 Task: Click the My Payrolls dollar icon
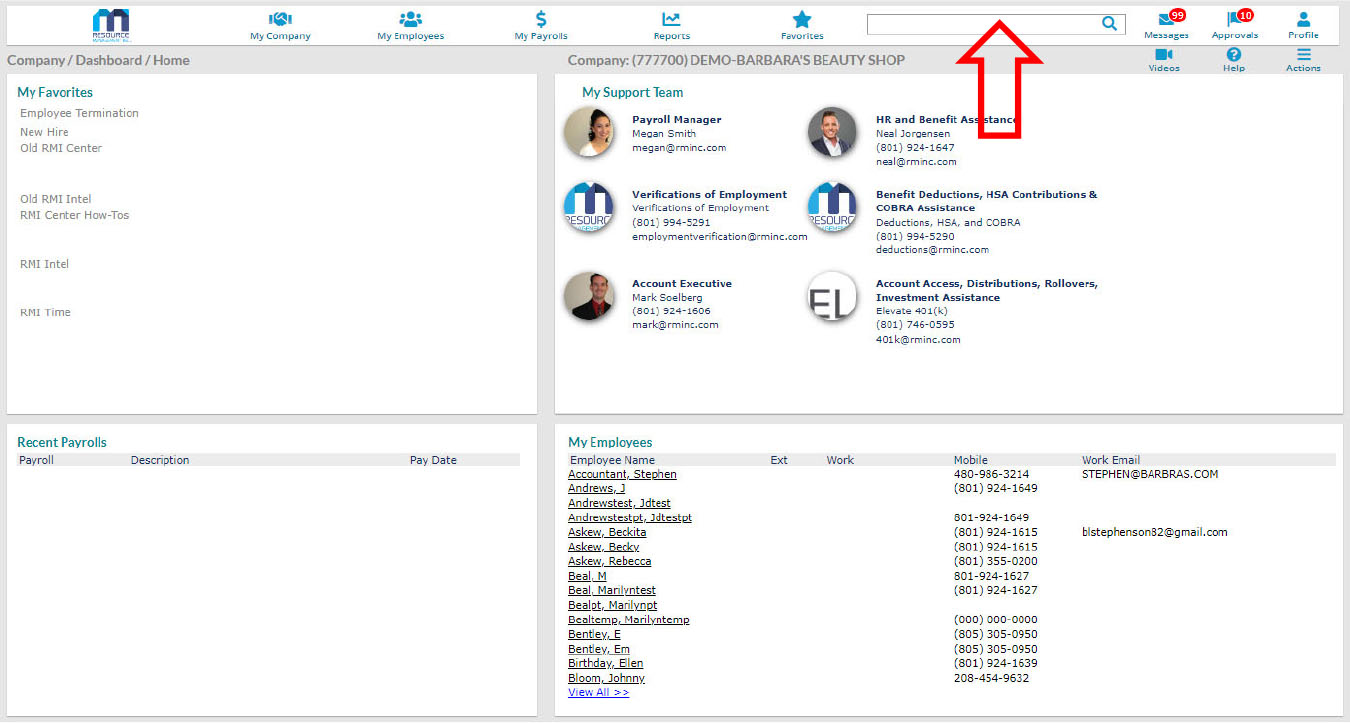(x=541, y=19)
